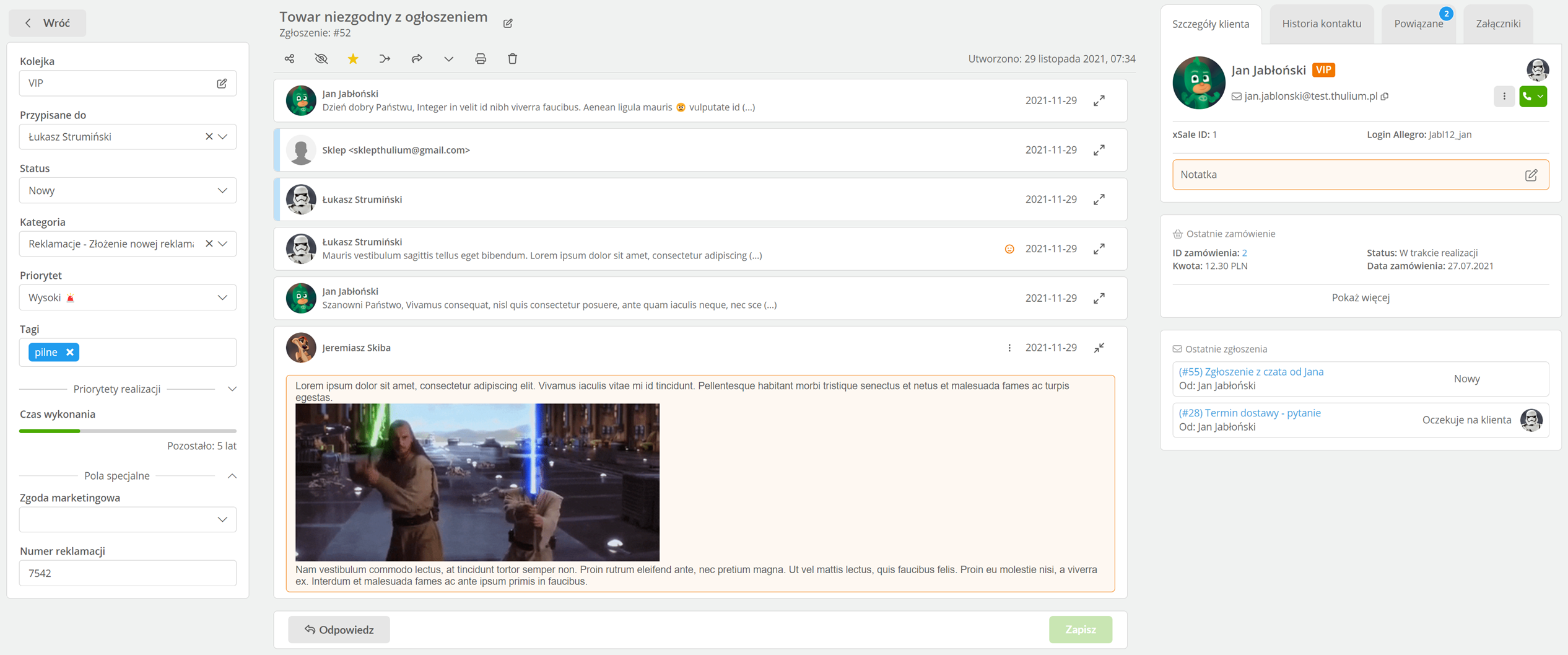Click the customer email jan.jablonski@test.thulium.pl

point(1310,96)
